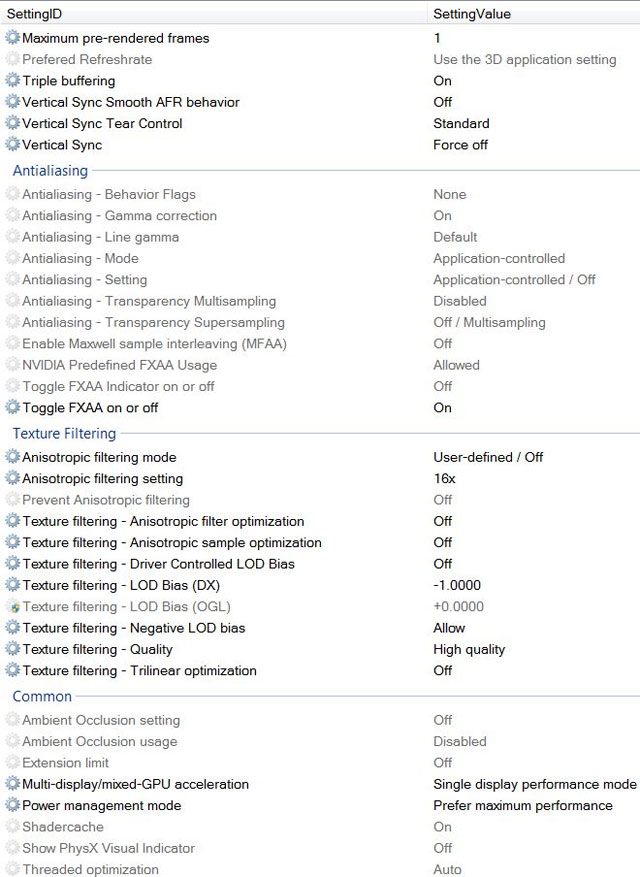640x877 pixels.
Task: Click gear icon next to LOD Bias (DX)
Action: click(13, 585)
